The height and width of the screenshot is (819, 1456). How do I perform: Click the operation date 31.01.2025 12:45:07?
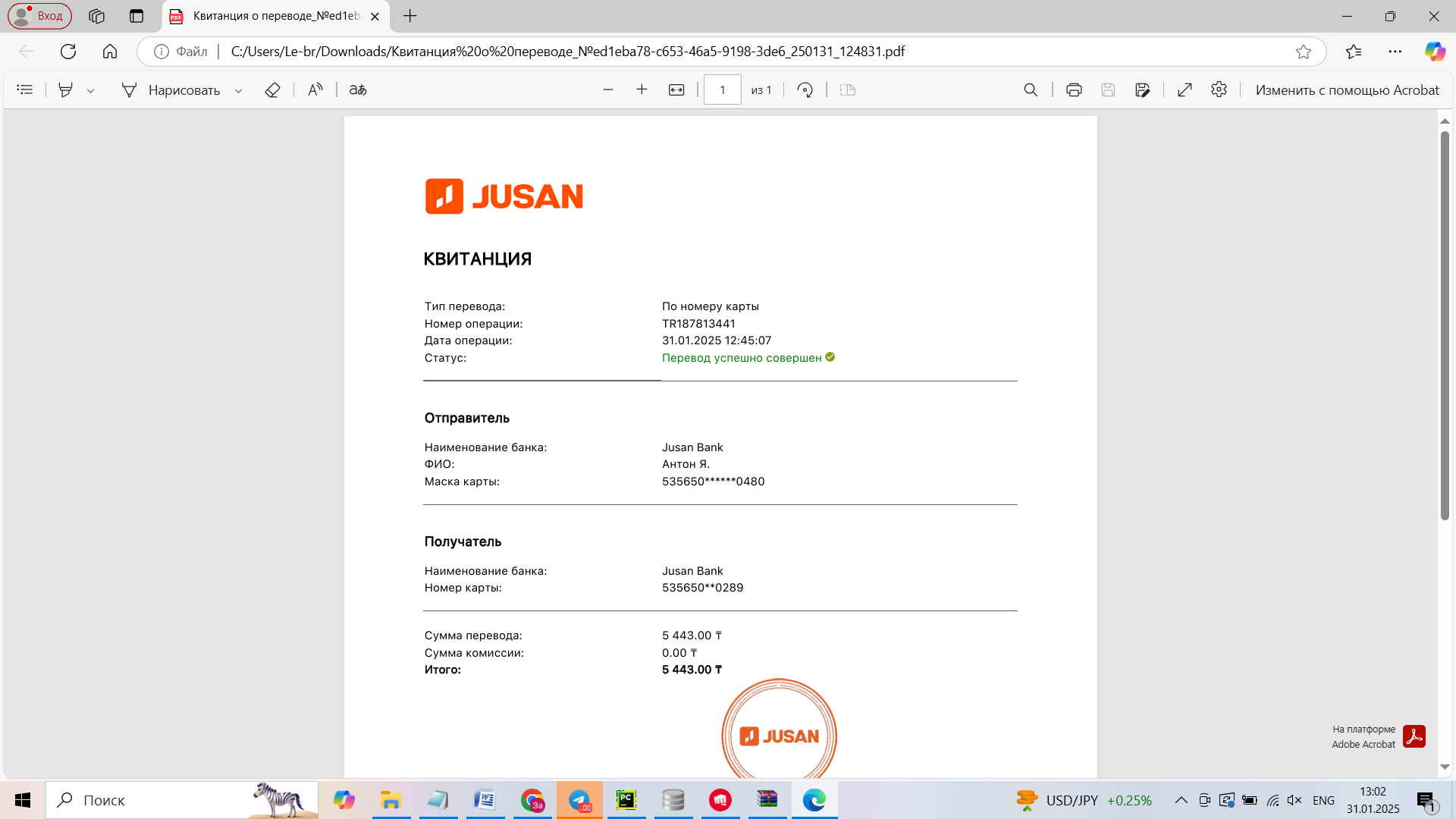(x=717, y=340)
